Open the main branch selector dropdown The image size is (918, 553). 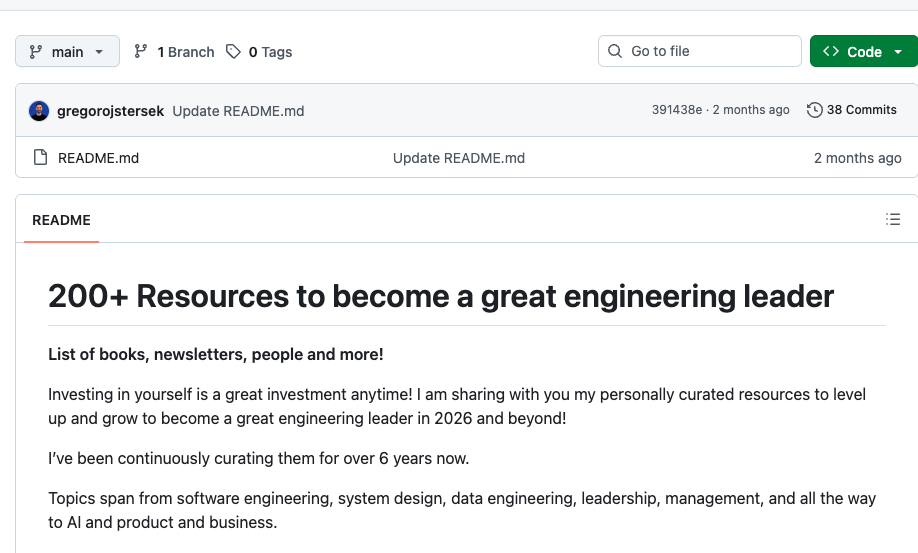67,51
